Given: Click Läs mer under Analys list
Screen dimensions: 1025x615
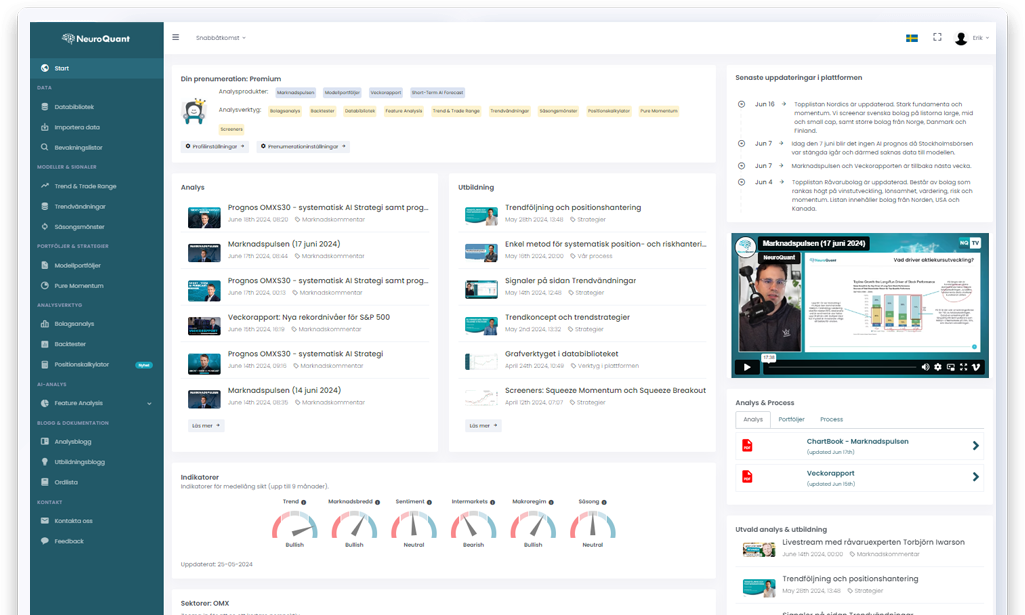Looking at the screenshot, I should [205, 425].
